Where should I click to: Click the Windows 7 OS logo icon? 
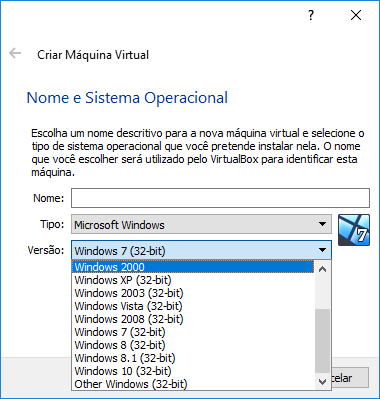(x=354, y=230)
